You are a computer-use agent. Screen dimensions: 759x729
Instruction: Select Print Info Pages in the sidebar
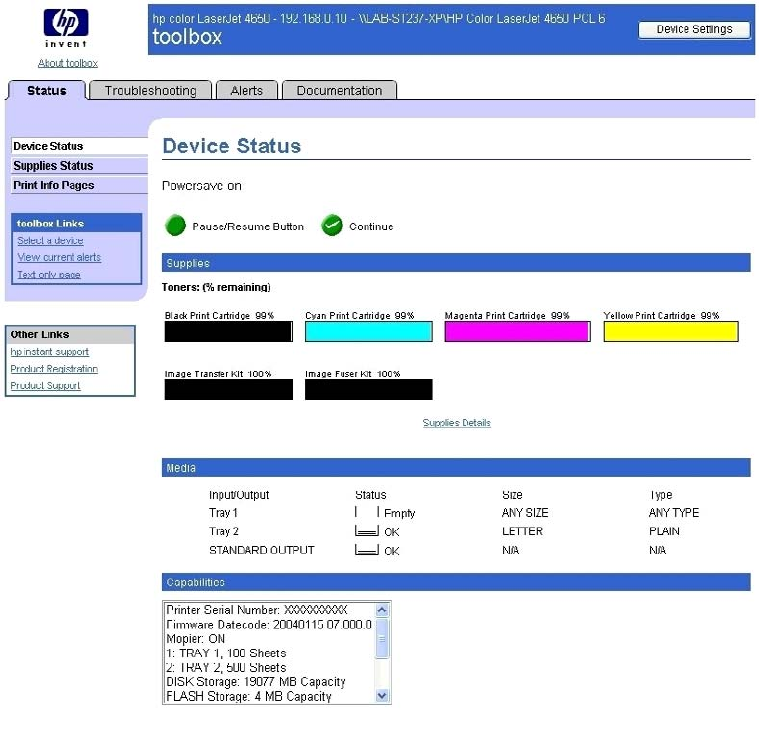(x=79, y=185)
